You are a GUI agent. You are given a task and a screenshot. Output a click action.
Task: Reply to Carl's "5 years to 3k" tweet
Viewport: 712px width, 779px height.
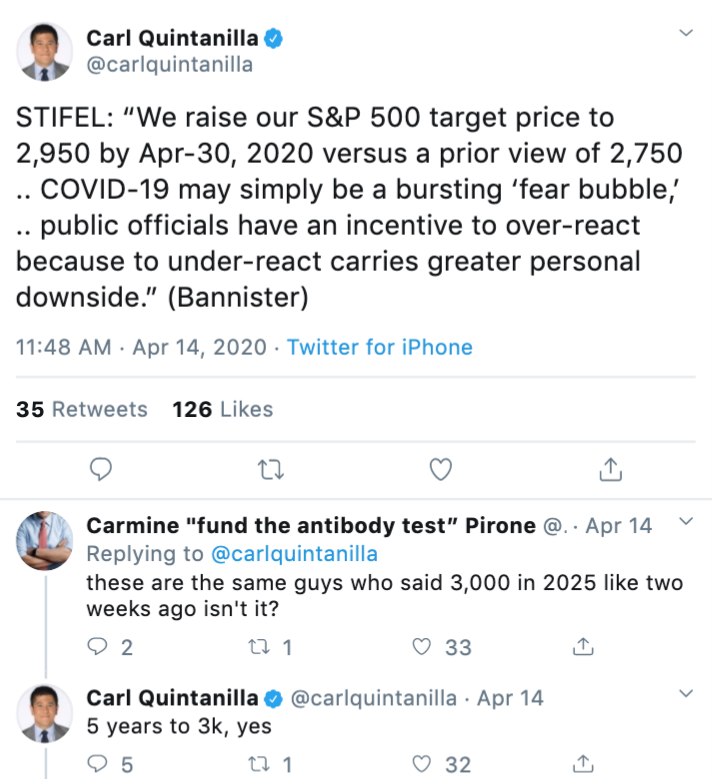[x=98, y=765]
